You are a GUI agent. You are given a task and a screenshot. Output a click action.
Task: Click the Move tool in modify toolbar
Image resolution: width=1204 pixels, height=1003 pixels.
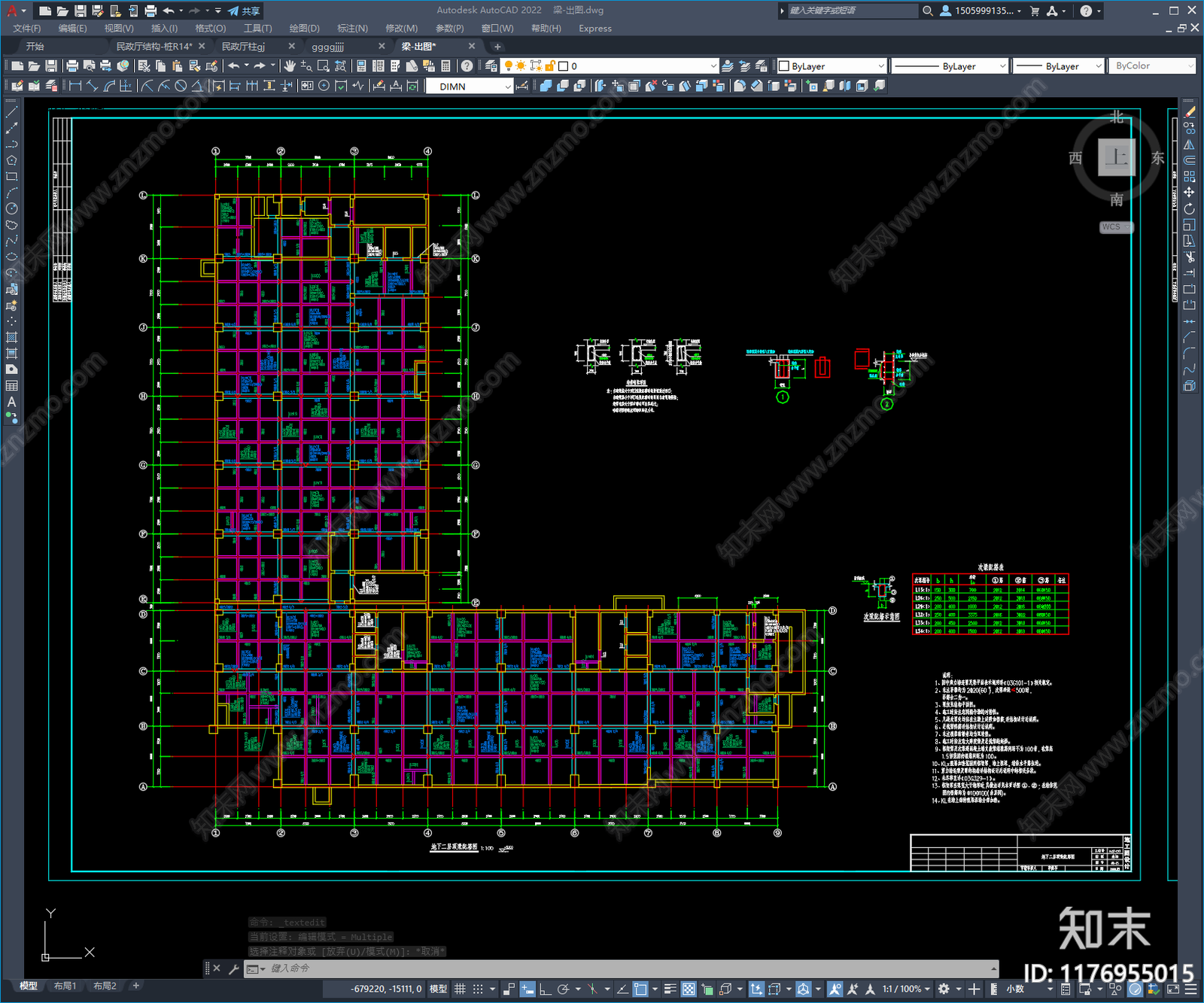pyautogui.click(x=1189, y=193)
